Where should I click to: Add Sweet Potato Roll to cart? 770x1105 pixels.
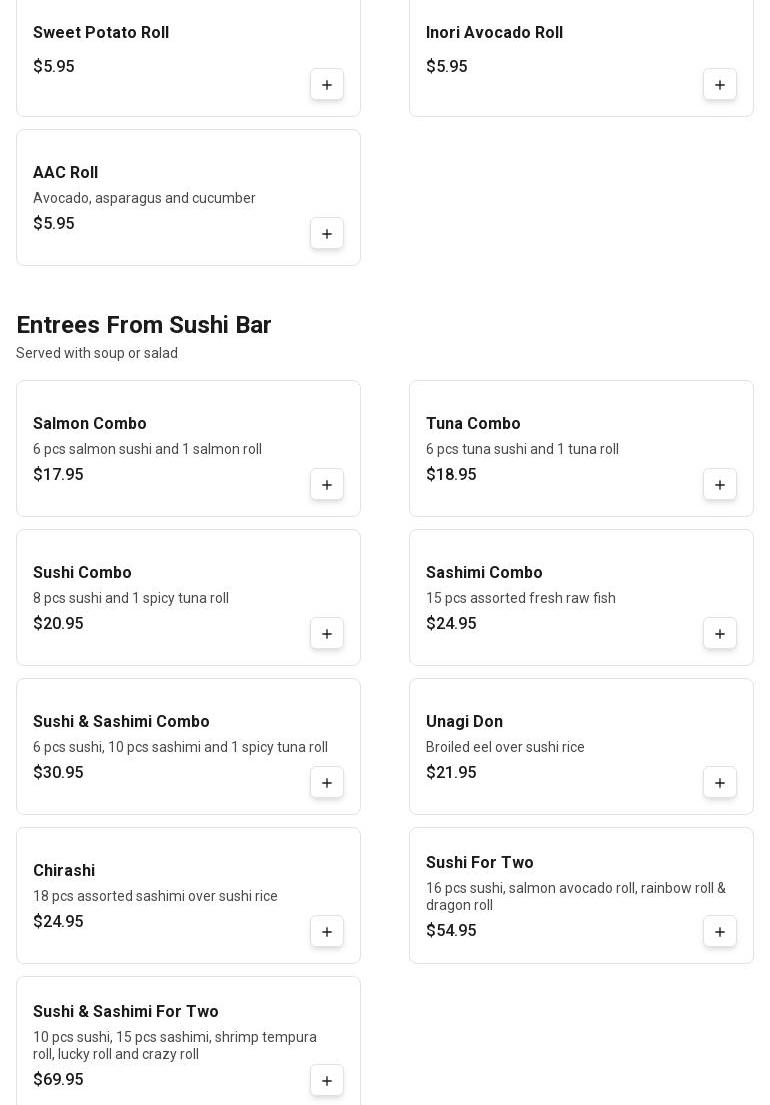click(x=327, y=85)
